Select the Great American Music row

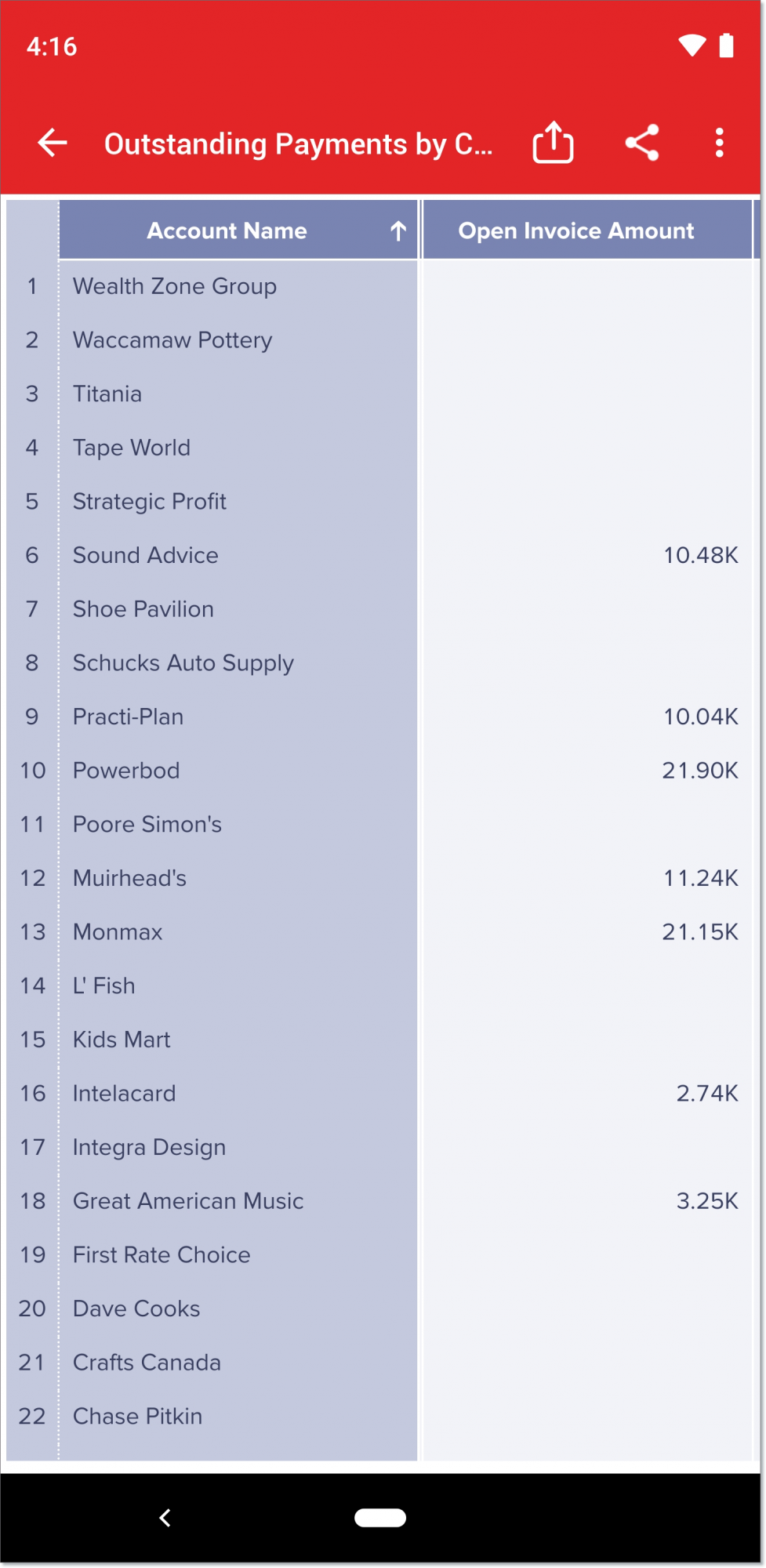(x=188, y=1201)
